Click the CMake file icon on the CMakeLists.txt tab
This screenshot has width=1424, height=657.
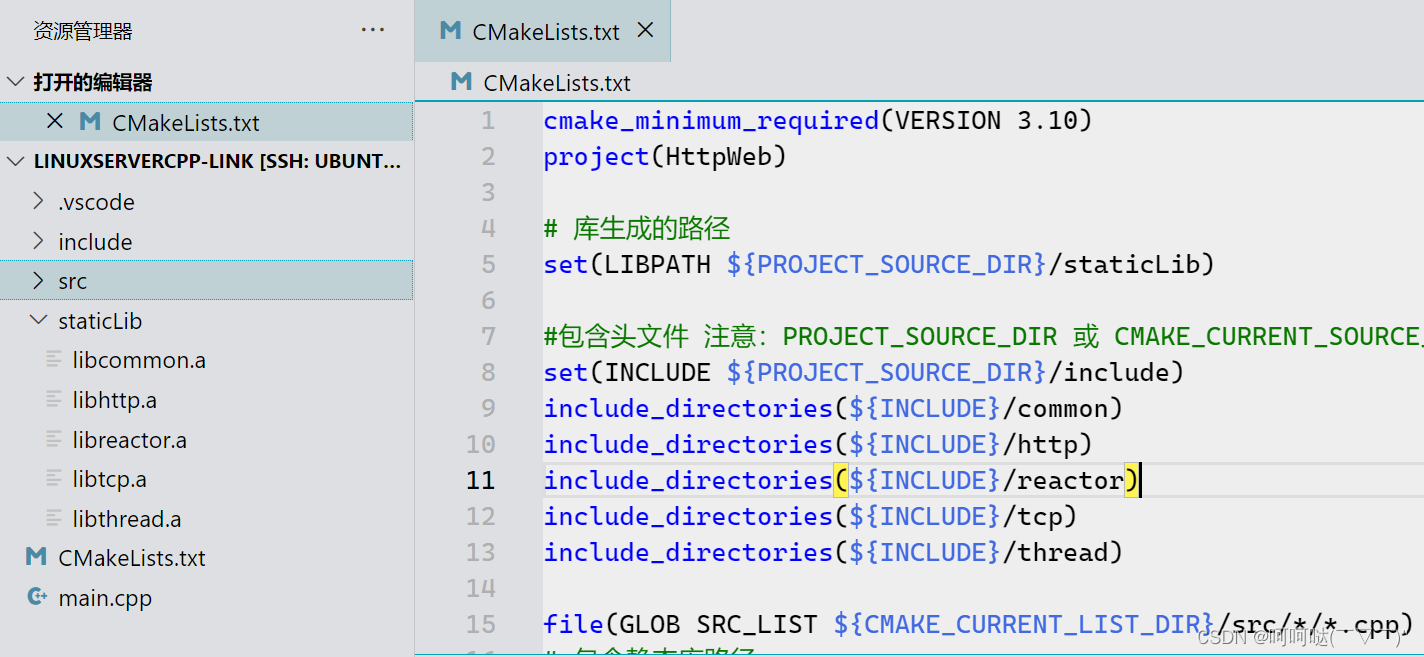coord(448,30)
